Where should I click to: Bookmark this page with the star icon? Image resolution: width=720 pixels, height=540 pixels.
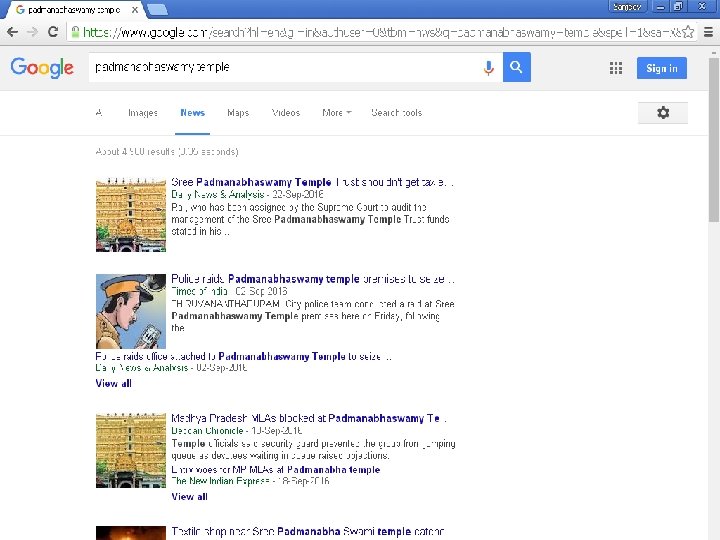[688, 32]
